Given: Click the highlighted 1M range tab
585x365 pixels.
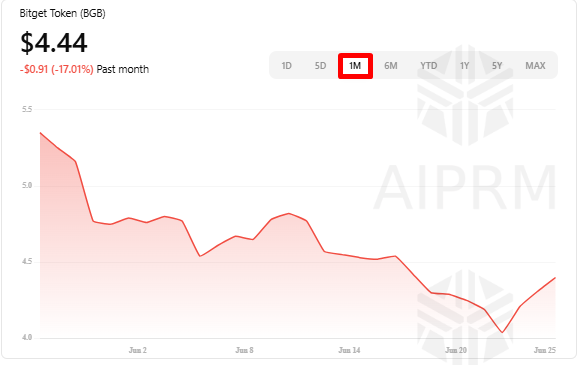Looking at the screenshot, I should coord(355,66).
